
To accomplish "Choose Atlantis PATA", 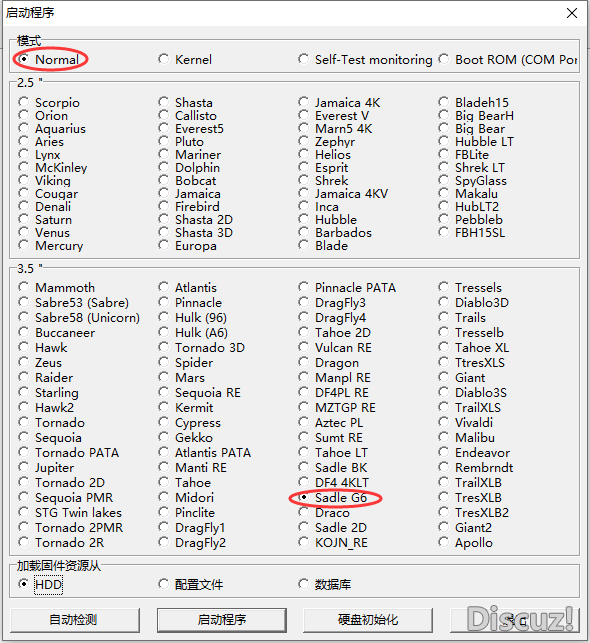I will coord(164,452).
